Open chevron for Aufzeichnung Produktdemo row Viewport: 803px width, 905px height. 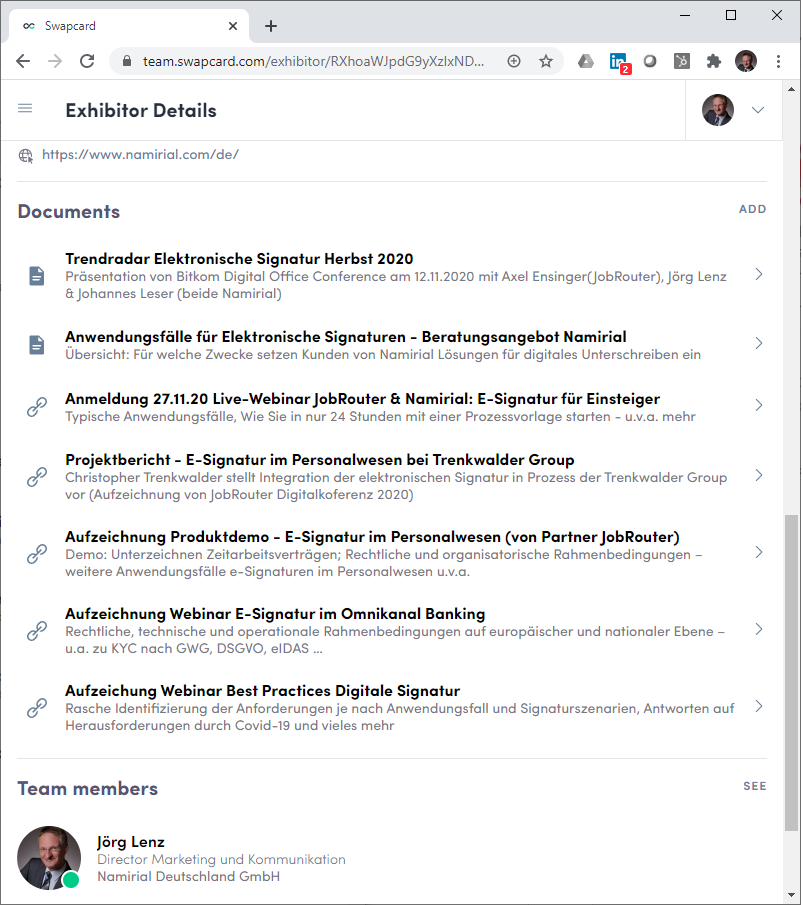pyautogui.click(x=759, y=552)
